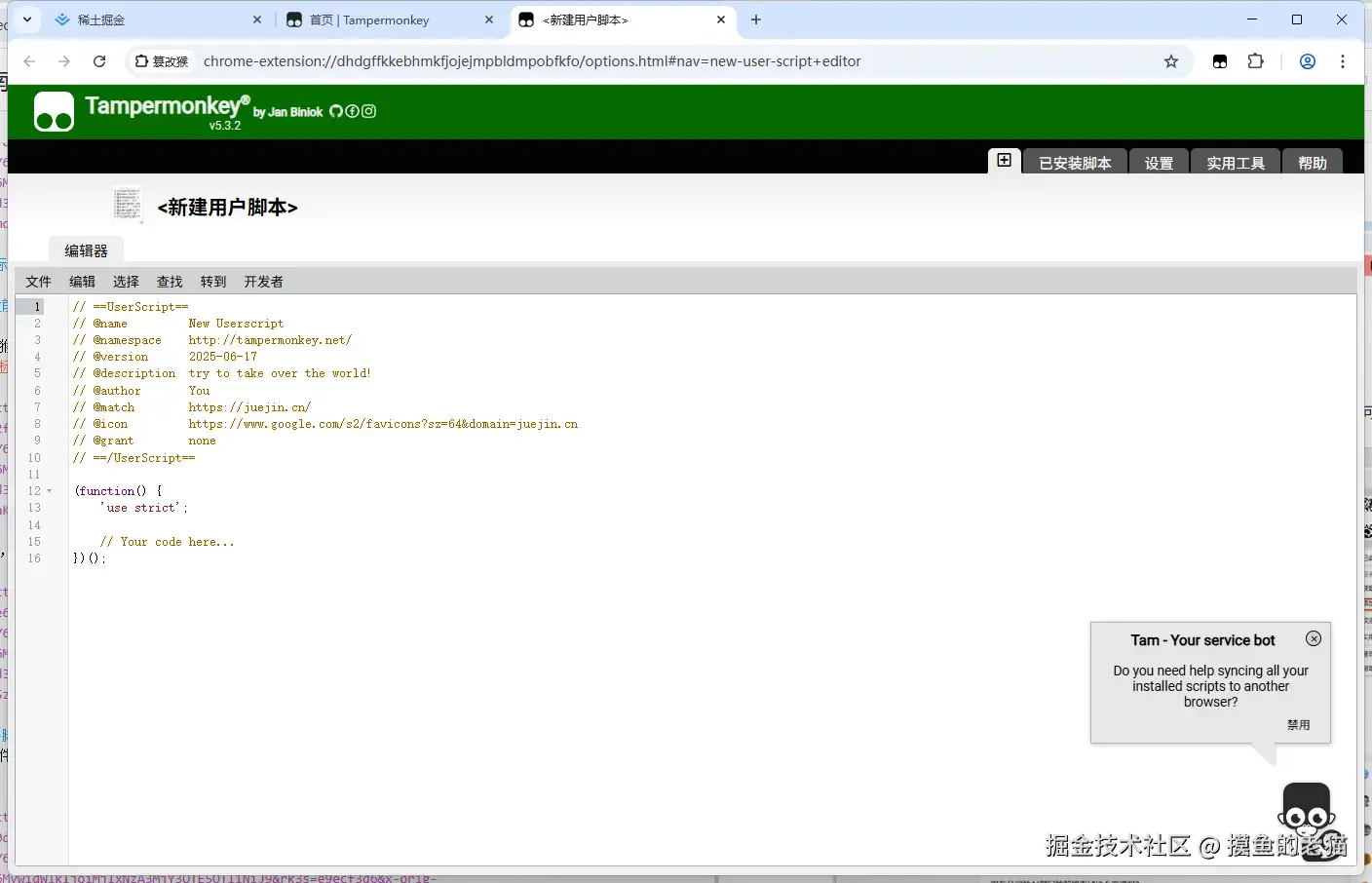Go back in the browser
The image size is (1372, 883).
[x=29, y=61]
